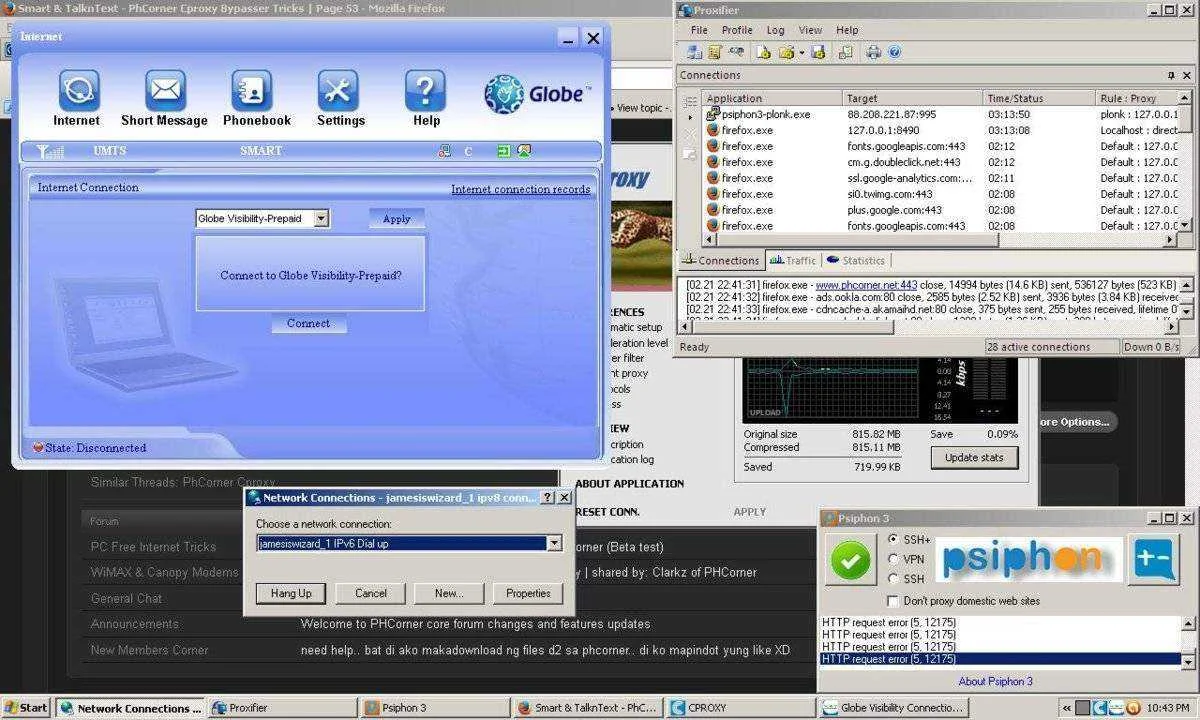Open the dropdown arrow beside Proxifier Open Profile icon
This screenshot has height=720, width=1200.
tap(801, 52)
